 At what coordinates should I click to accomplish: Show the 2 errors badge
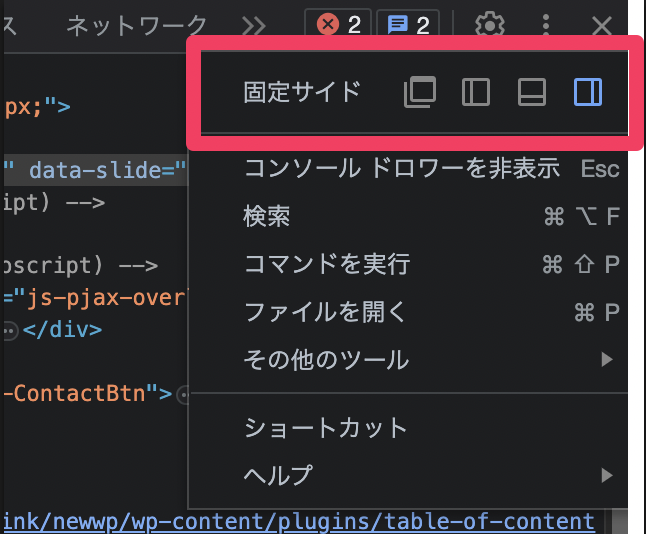pyautogui.click(x=338, y=24)
